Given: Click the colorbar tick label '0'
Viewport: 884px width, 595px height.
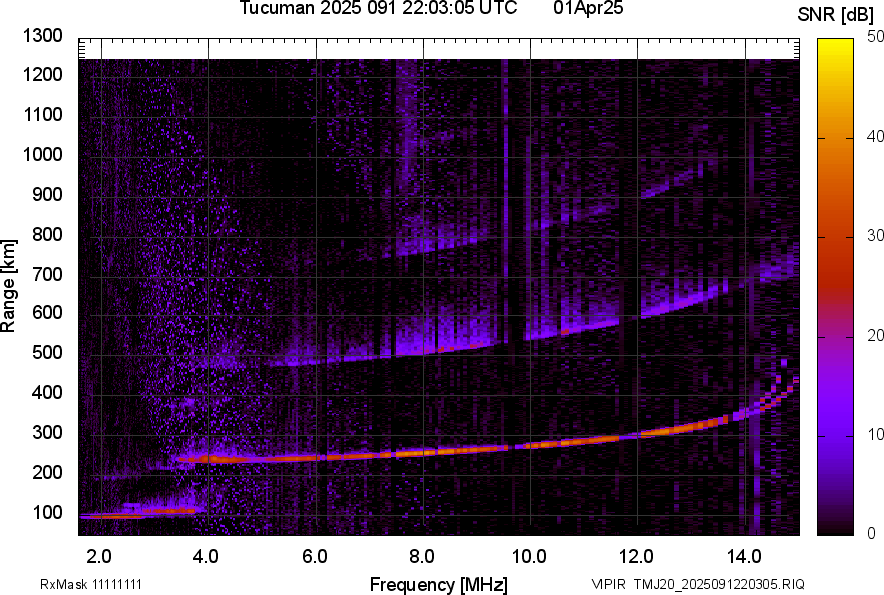Looking at the screenshot, I should click(x=872, y=533).
